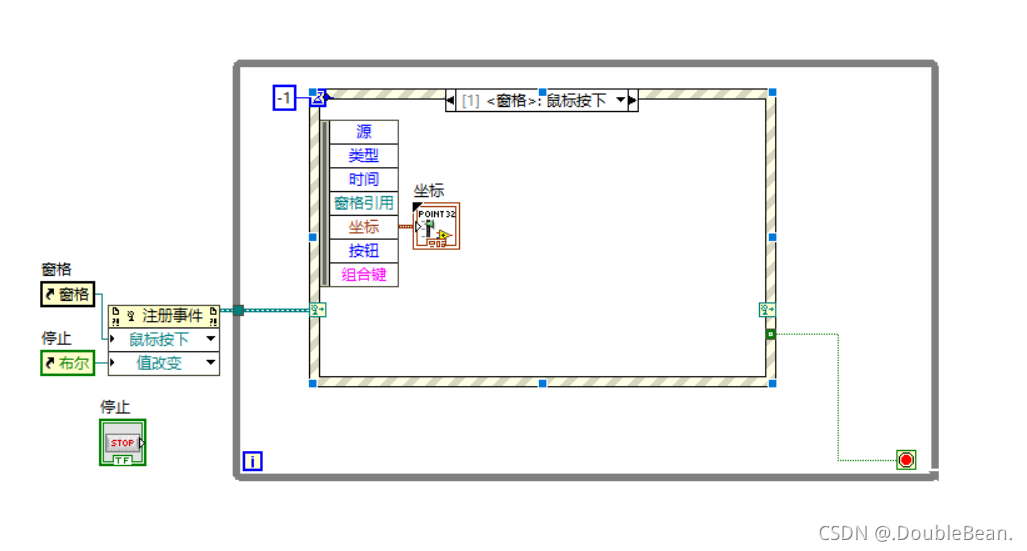Select the 坐标 event data node
The image size is (1027, 551).
click(x=364, y=227)
